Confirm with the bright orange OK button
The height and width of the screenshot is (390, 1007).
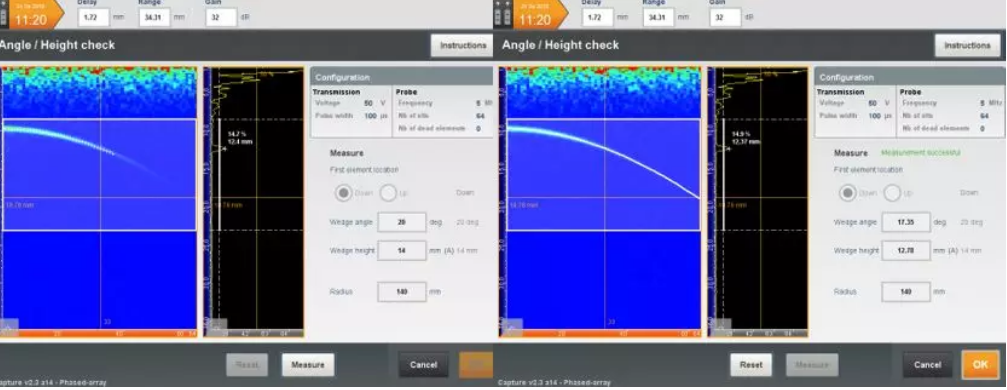pyautogui.click(x=980, y=365)
